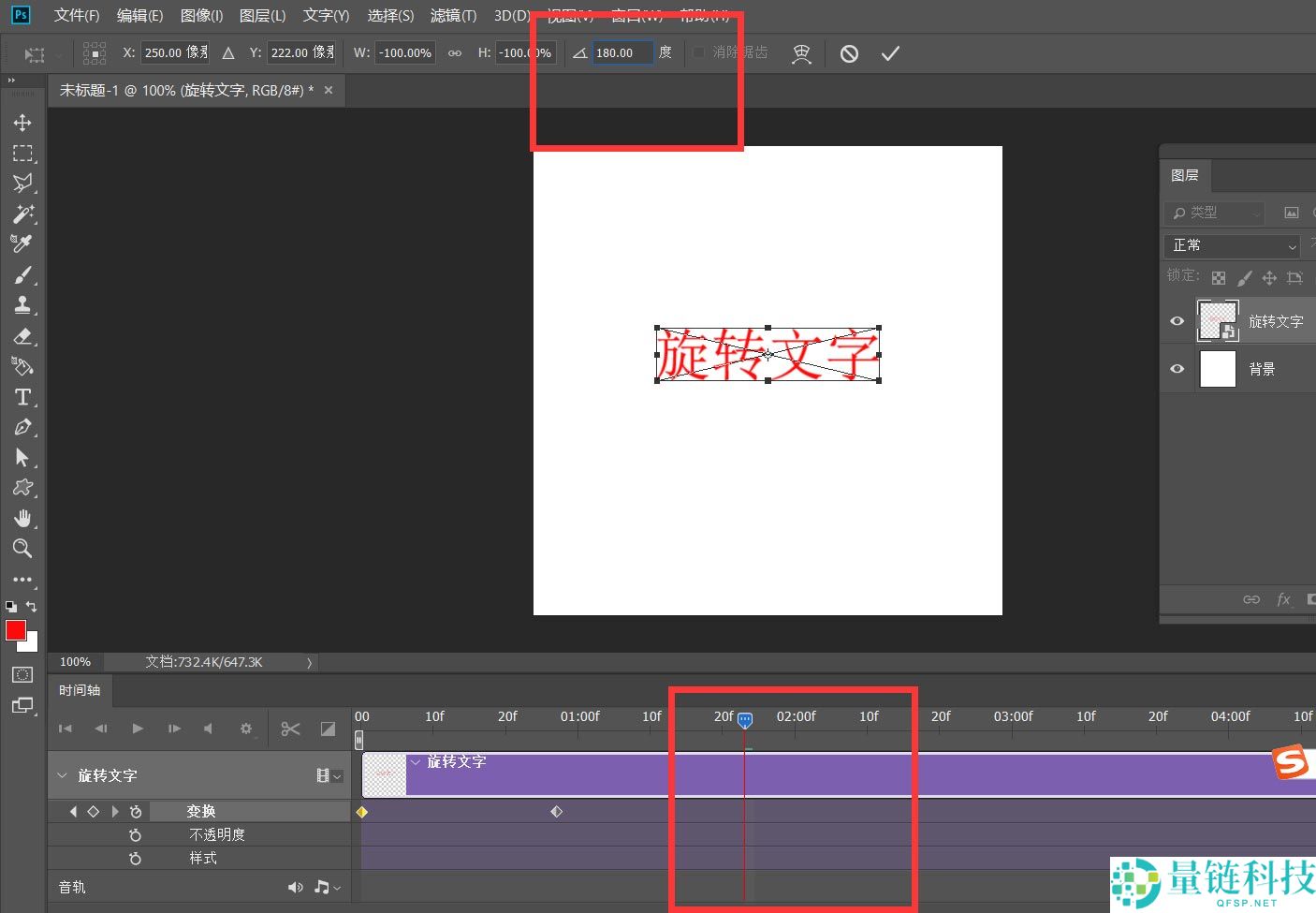Open the 图层(L) menu
The height and width of the screenshot is (913, 1316).
(x=262, y=16)
